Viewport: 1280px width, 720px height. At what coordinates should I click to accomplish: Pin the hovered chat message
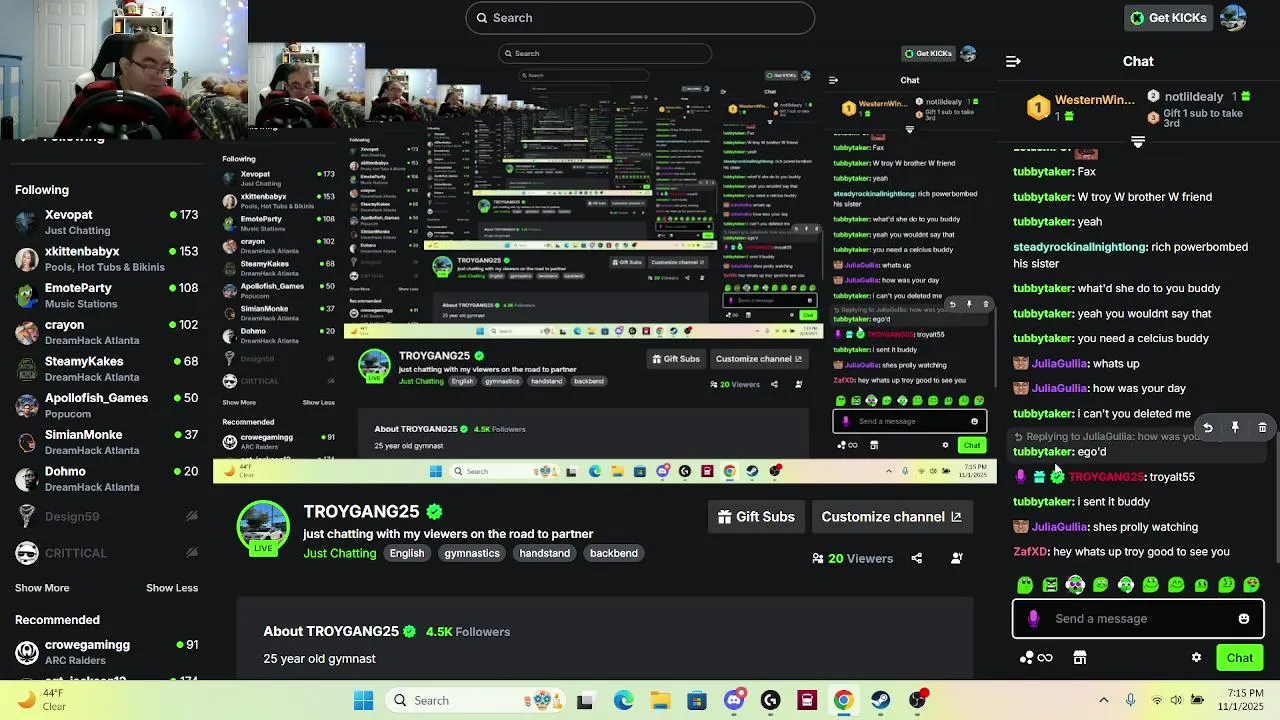pos(1235,428)
